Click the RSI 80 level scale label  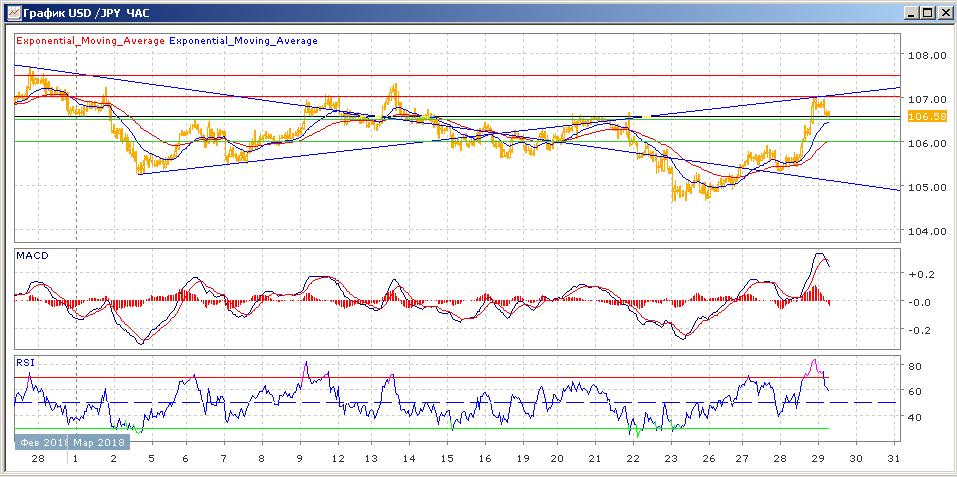point(914,366)
